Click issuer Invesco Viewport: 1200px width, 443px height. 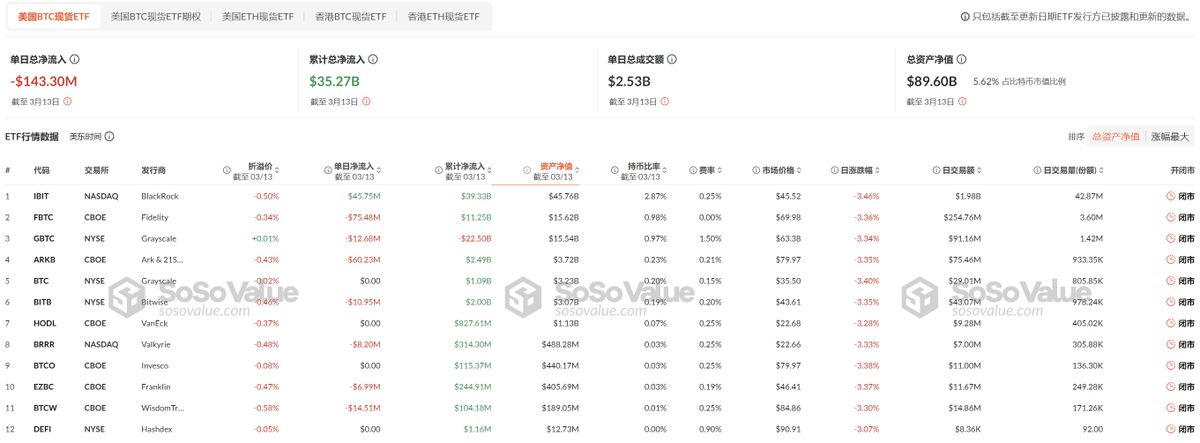coord(155,365)
